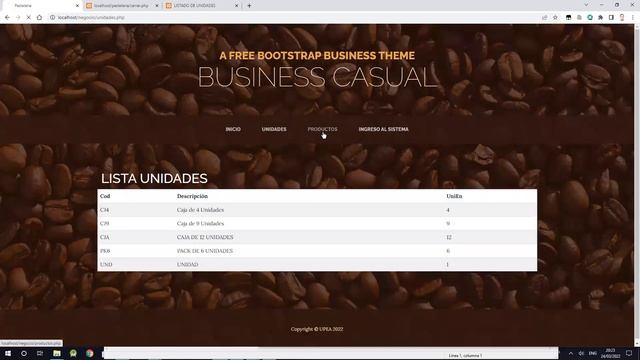
Task: Open INGRESO AL SISTEMA menu link
Action: coord(383,129)
